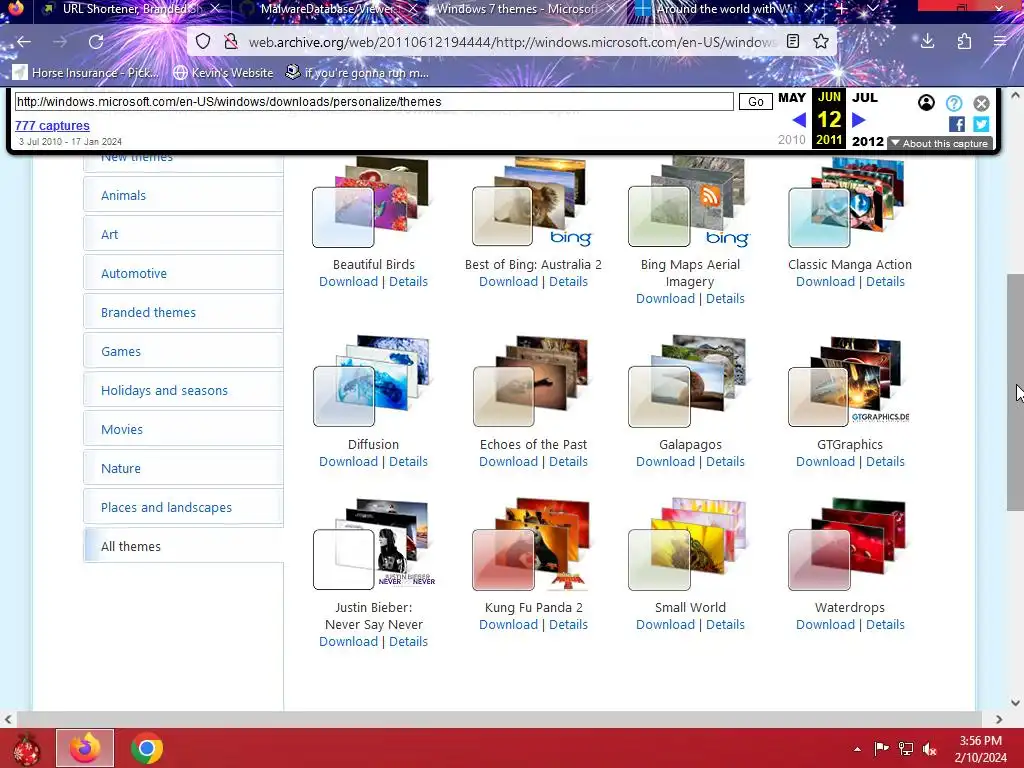Open the Firefox downloads panel
This screenshot has height=768, width=1024.
pos(927,42)
